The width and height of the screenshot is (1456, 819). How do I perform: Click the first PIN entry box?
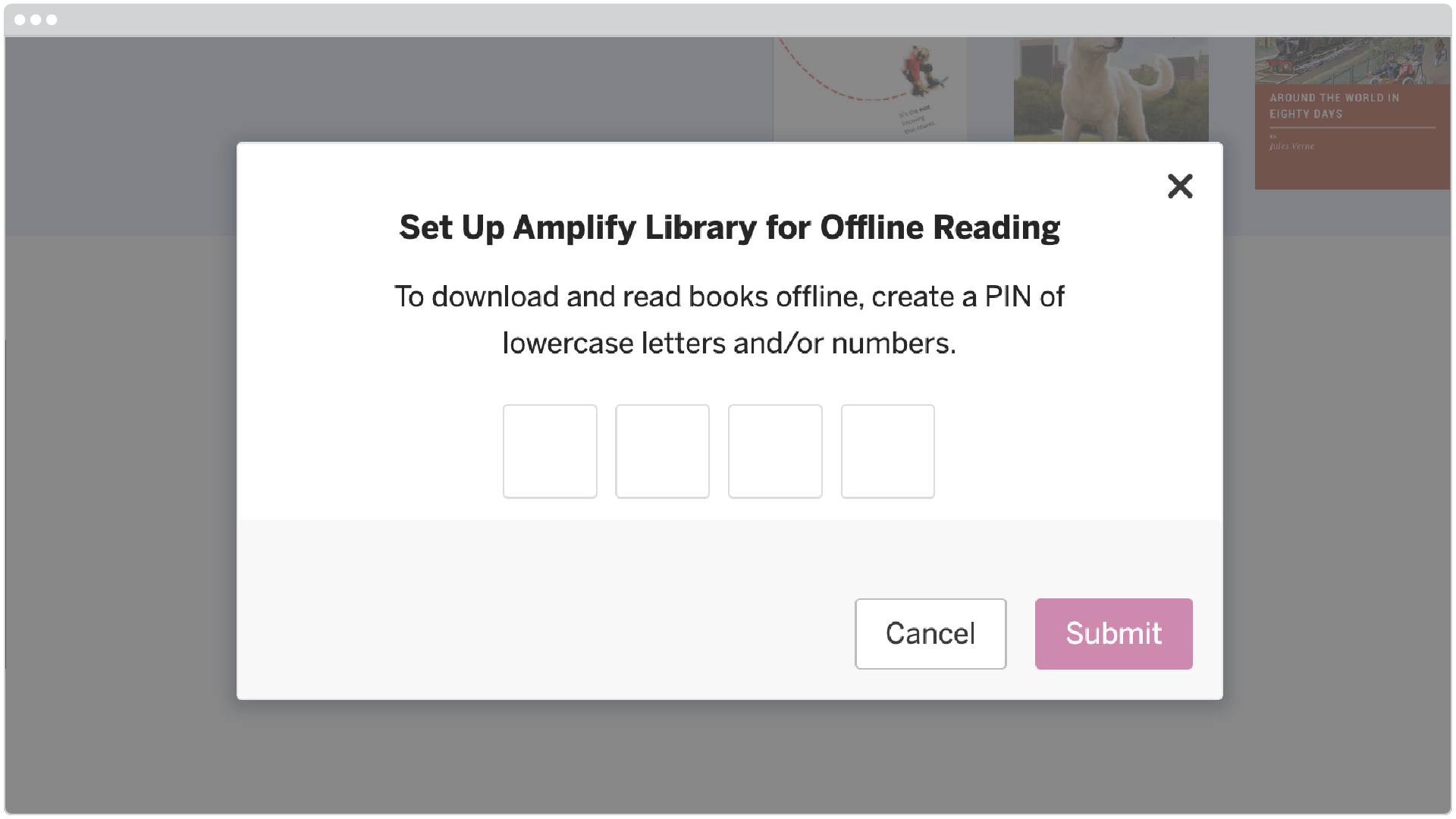tap(550, 450)
